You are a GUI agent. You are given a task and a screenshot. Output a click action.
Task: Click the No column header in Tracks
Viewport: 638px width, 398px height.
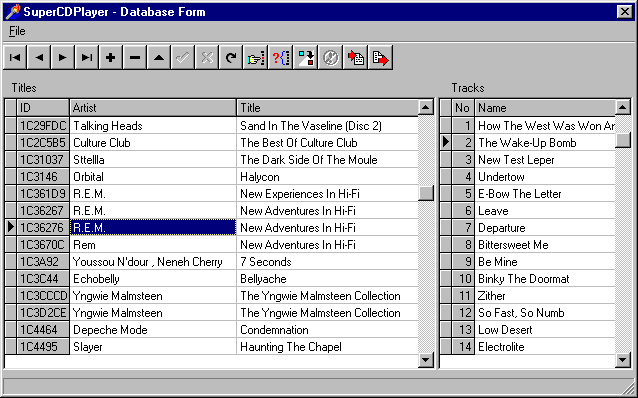click(463, 108)
